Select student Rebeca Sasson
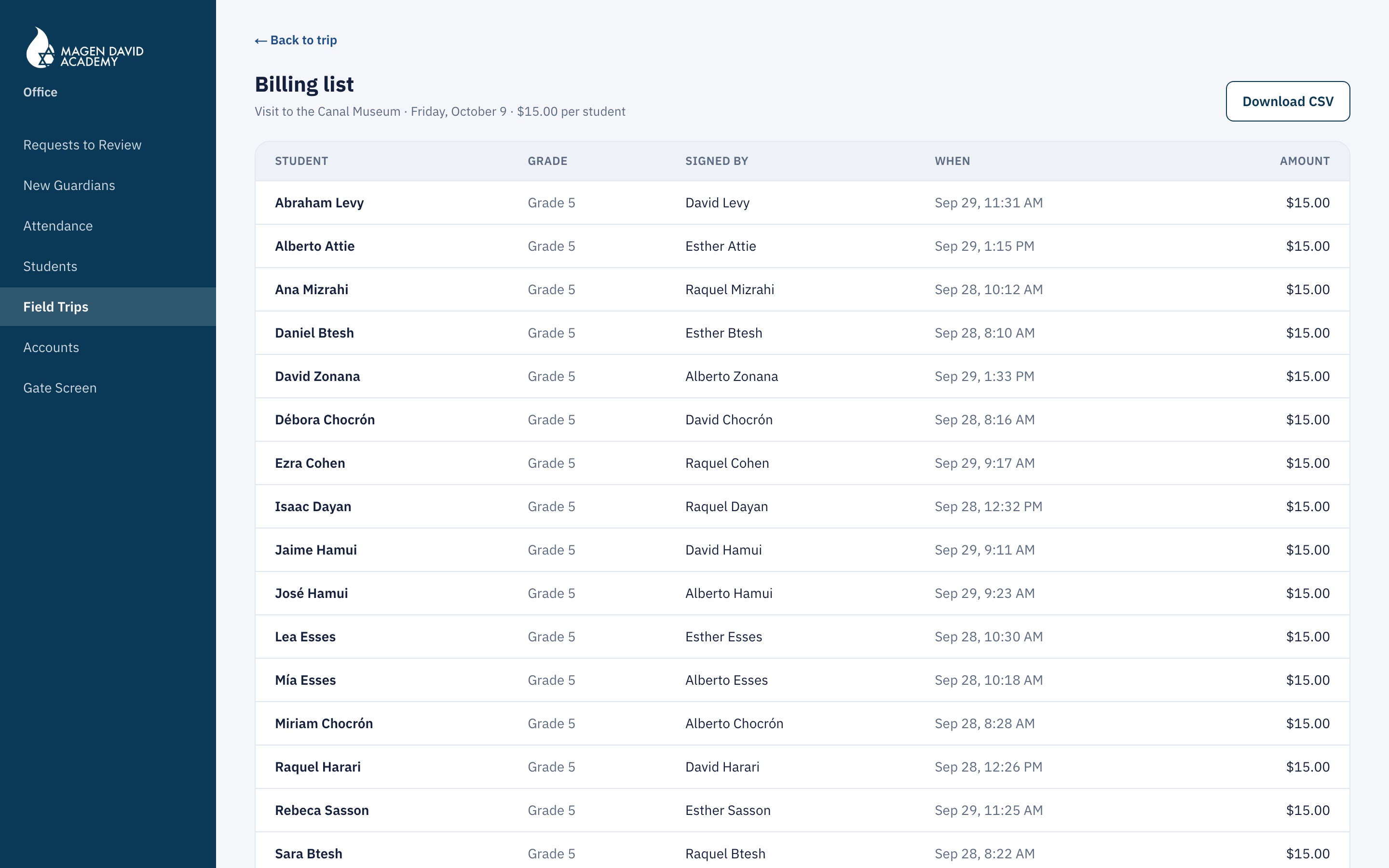 point(321,811)
